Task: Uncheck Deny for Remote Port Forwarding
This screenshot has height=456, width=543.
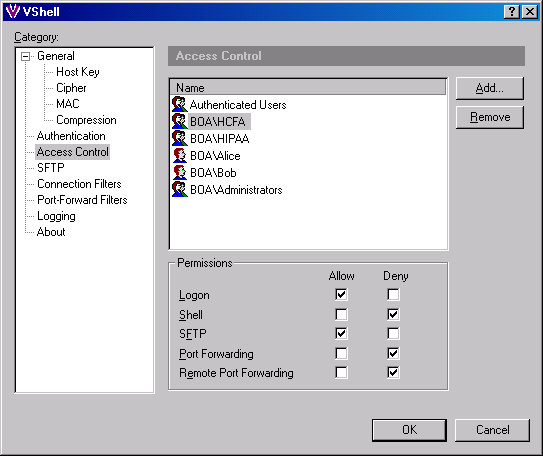Action: point(393,373)
